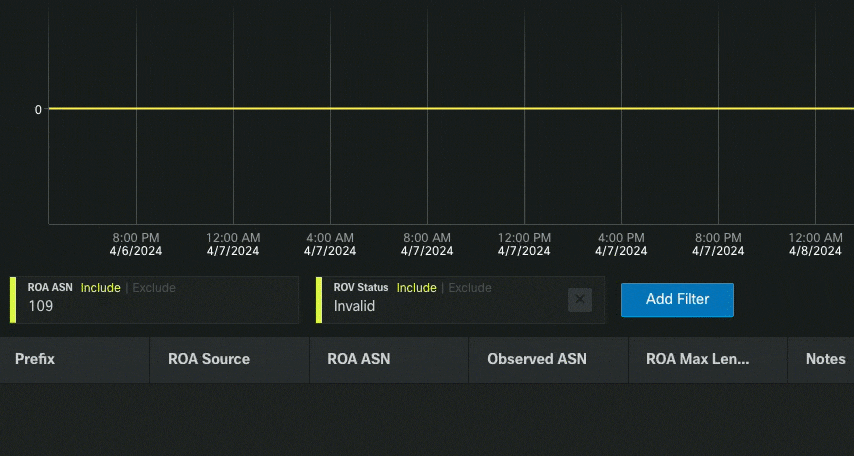Click the 0 label on the y-axis

coord(38,109)
